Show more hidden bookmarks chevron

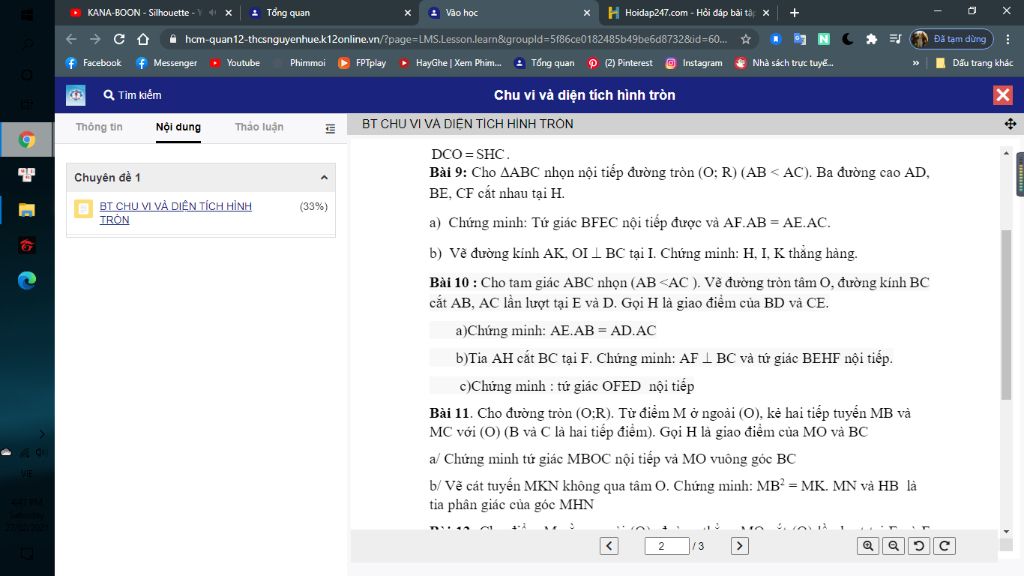(916, 63)
